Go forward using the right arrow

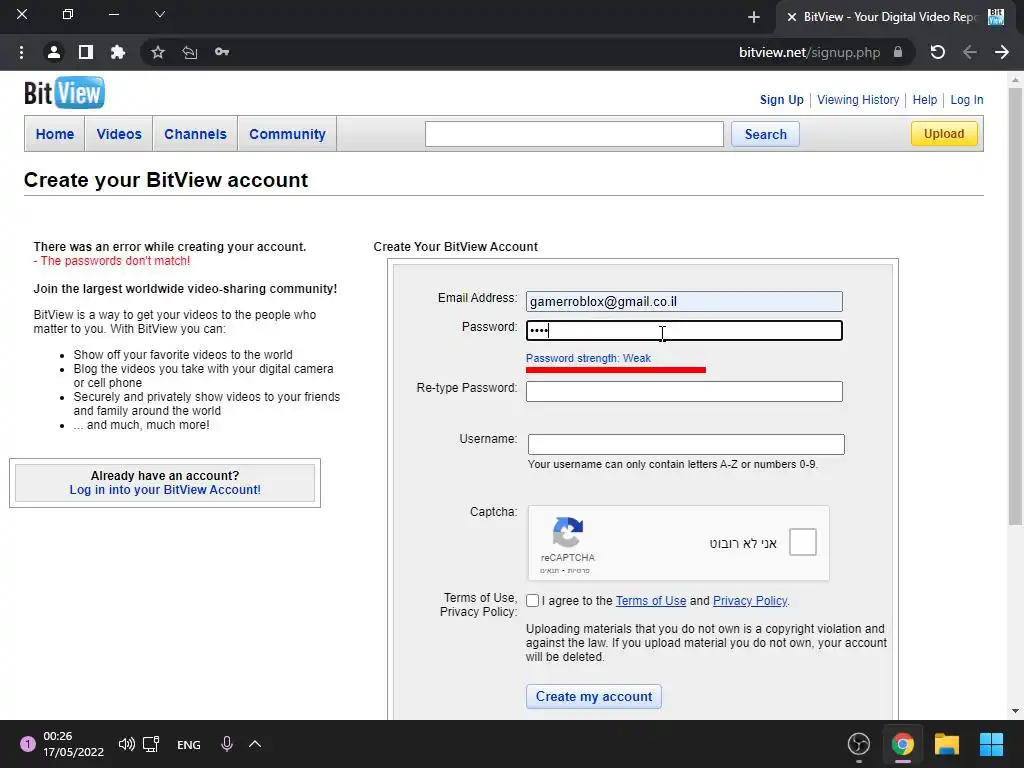pyautogui.click(x=1002, y=52)
